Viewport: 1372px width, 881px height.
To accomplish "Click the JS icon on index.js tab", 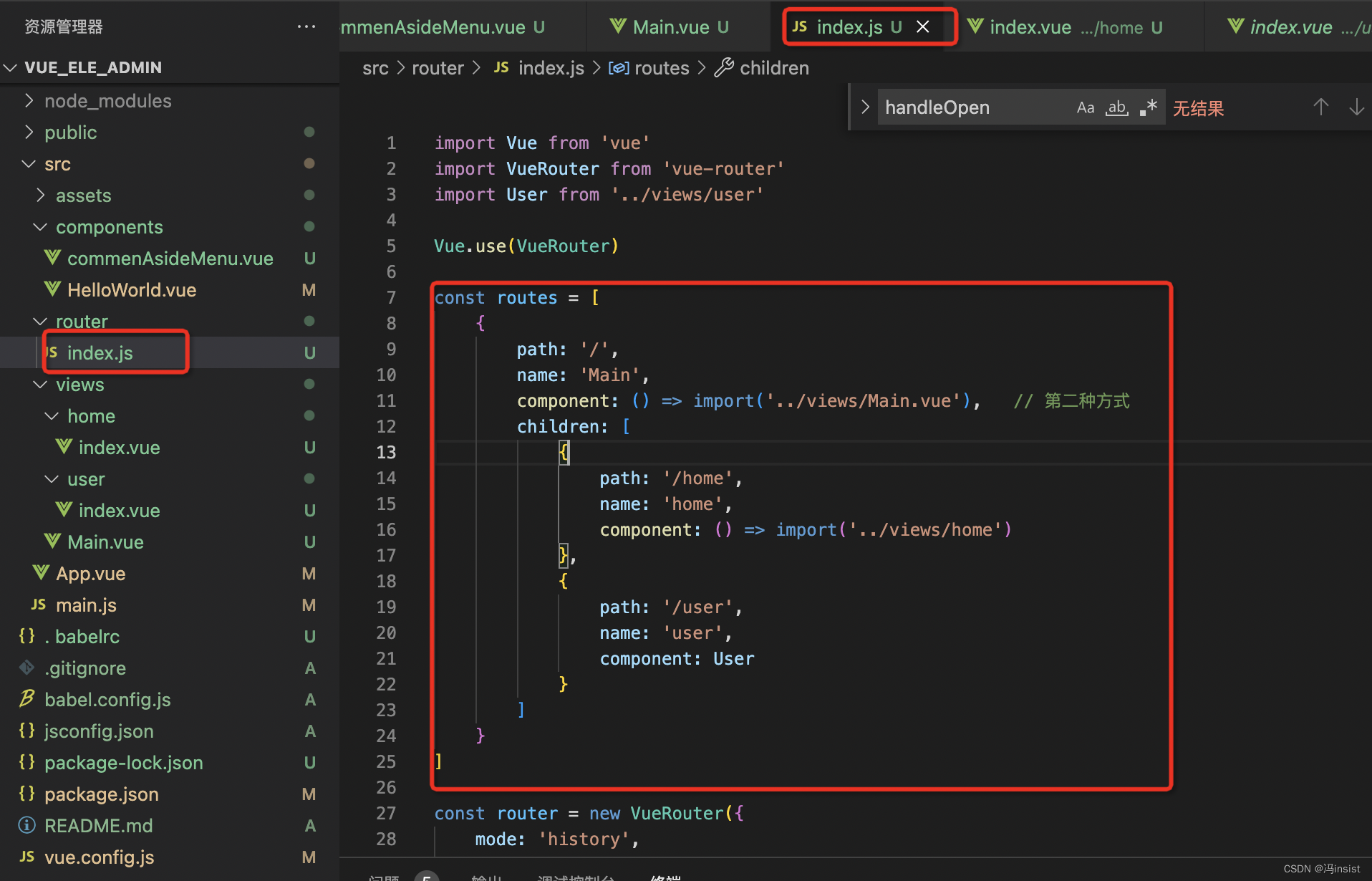I will pos(800,27).
